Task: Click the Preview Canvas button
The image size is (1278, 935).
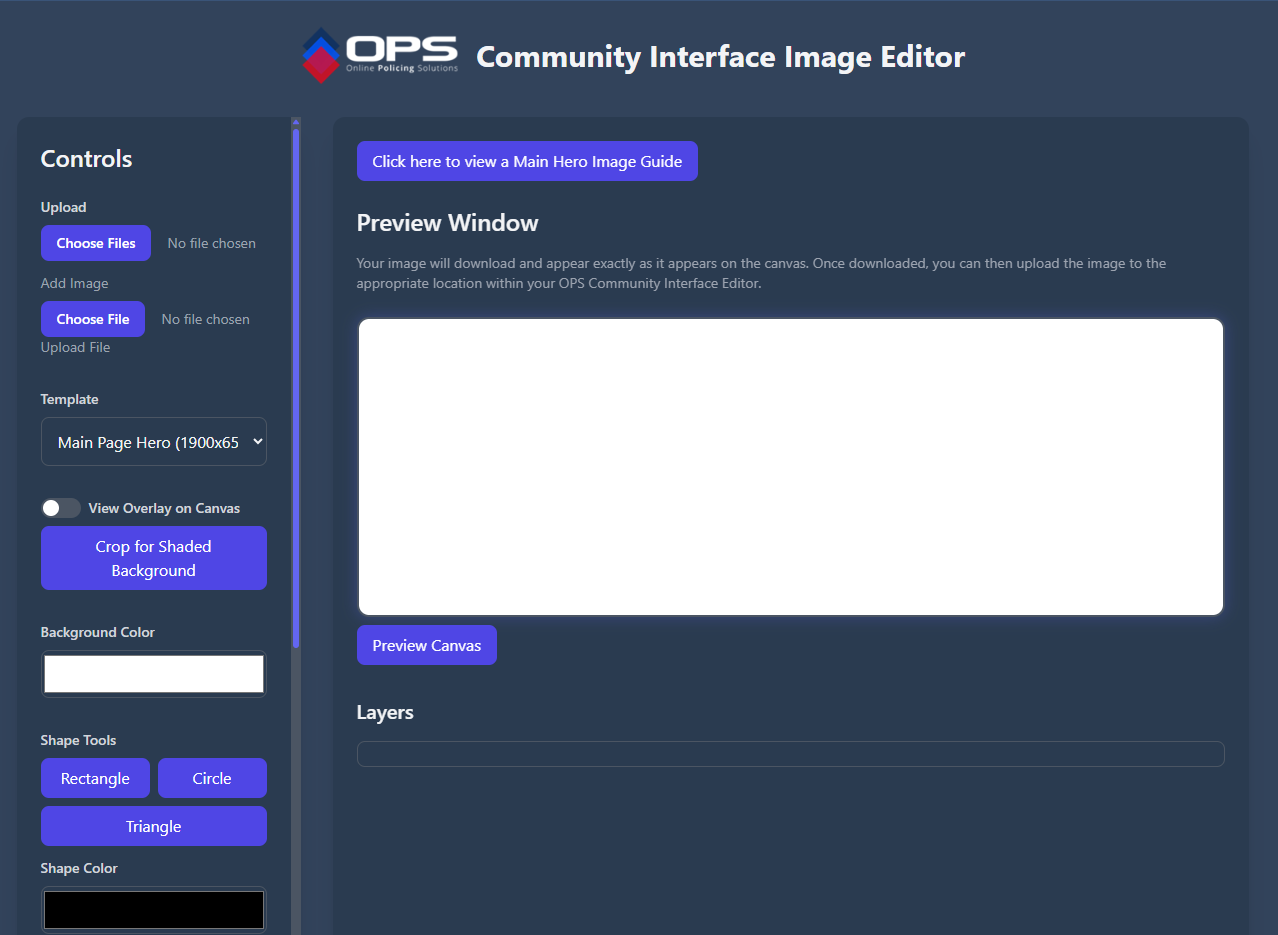Action: tap(427, 645)
